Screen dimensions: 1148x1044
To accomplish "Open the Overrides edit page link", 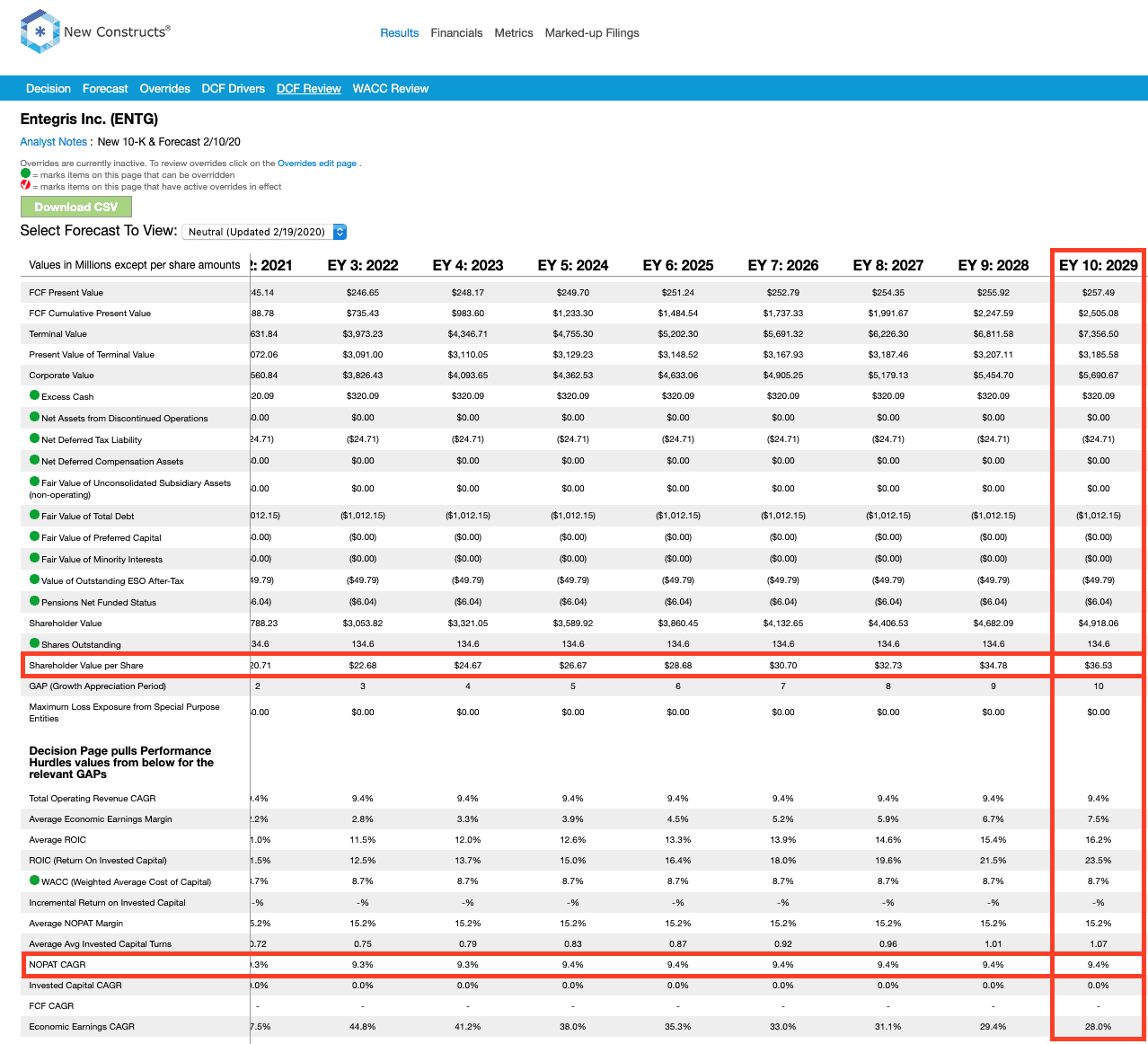I will [x=317, y=164].
